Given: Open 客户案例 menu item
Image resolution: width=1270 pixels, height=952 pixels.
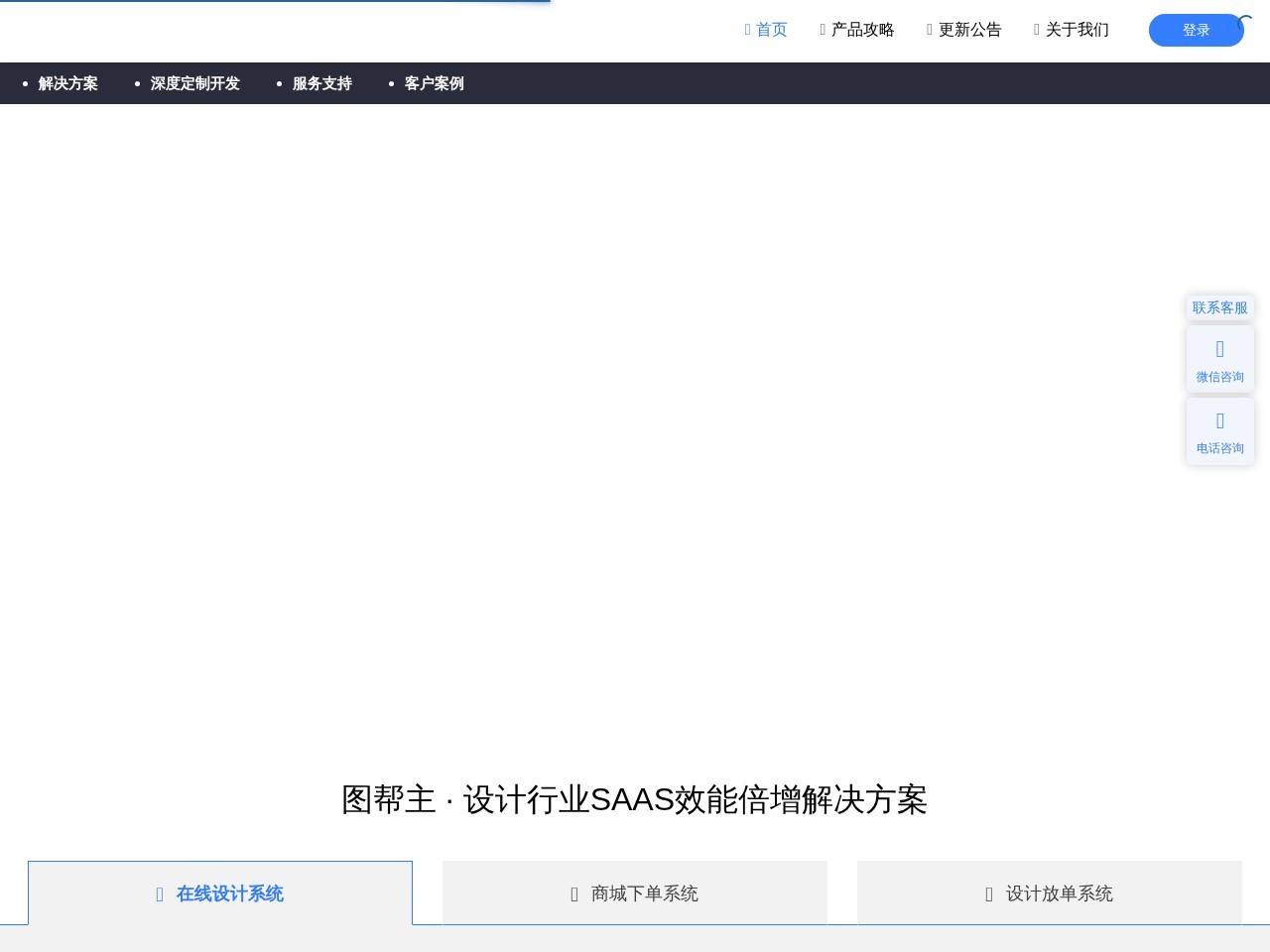Looking at the screenshot, I should (x=435, y=83).
